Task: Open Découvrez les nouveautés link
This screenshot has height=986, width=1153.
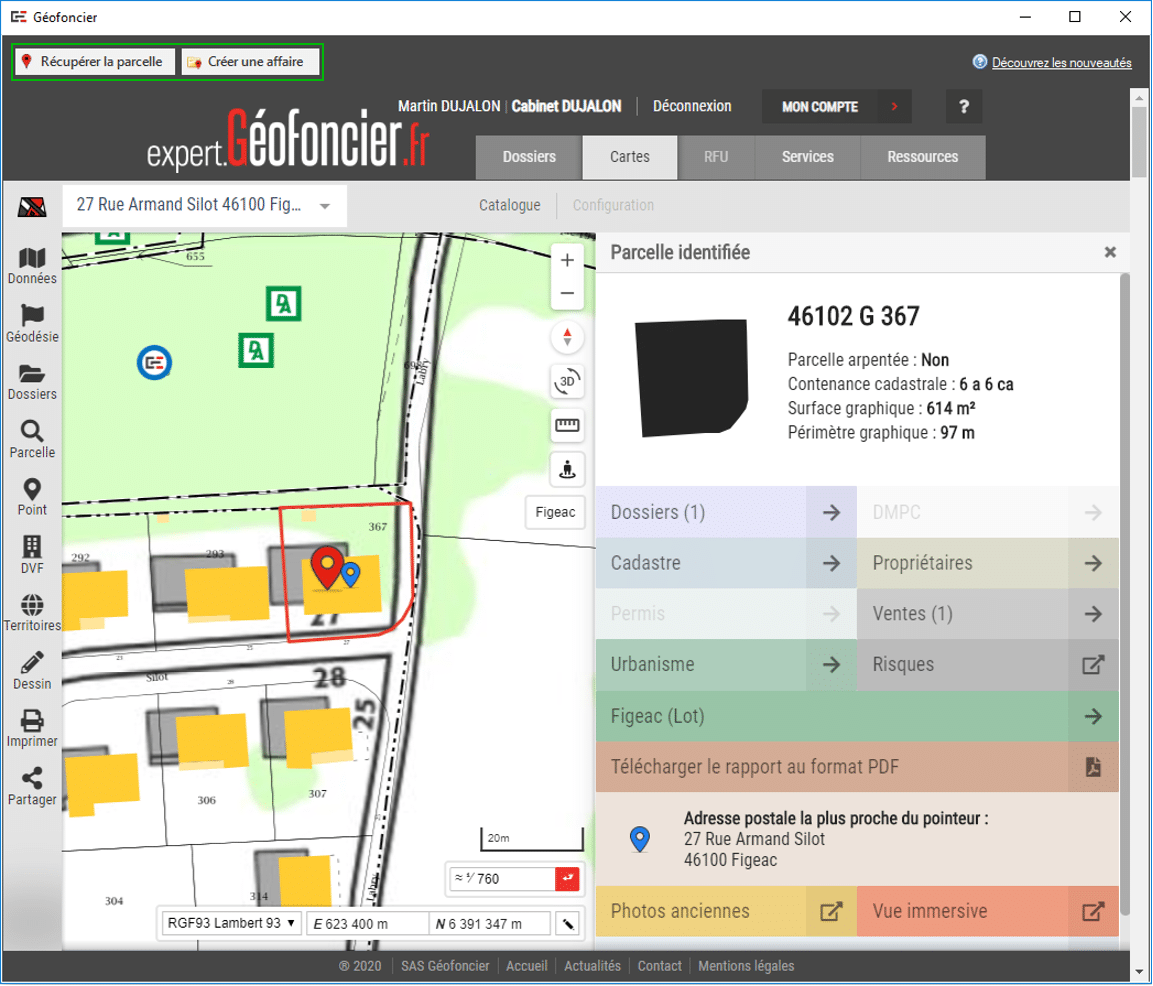Action: (1061, 63)
